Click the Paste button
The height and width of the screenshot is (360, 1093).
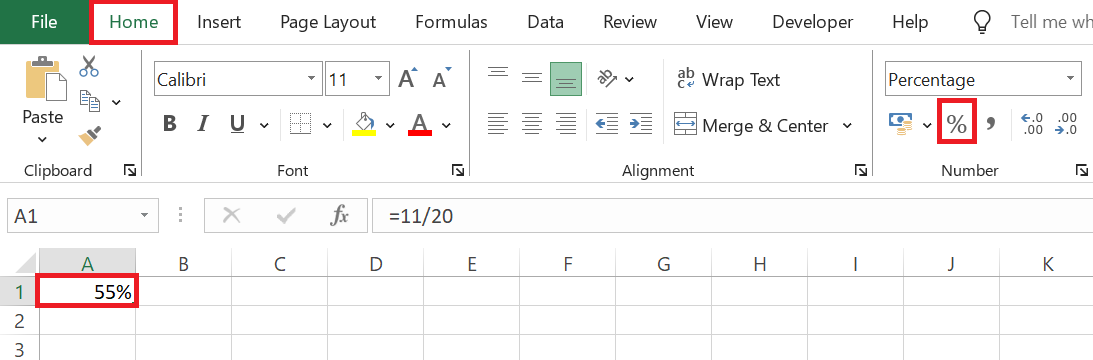coord(43,101)
